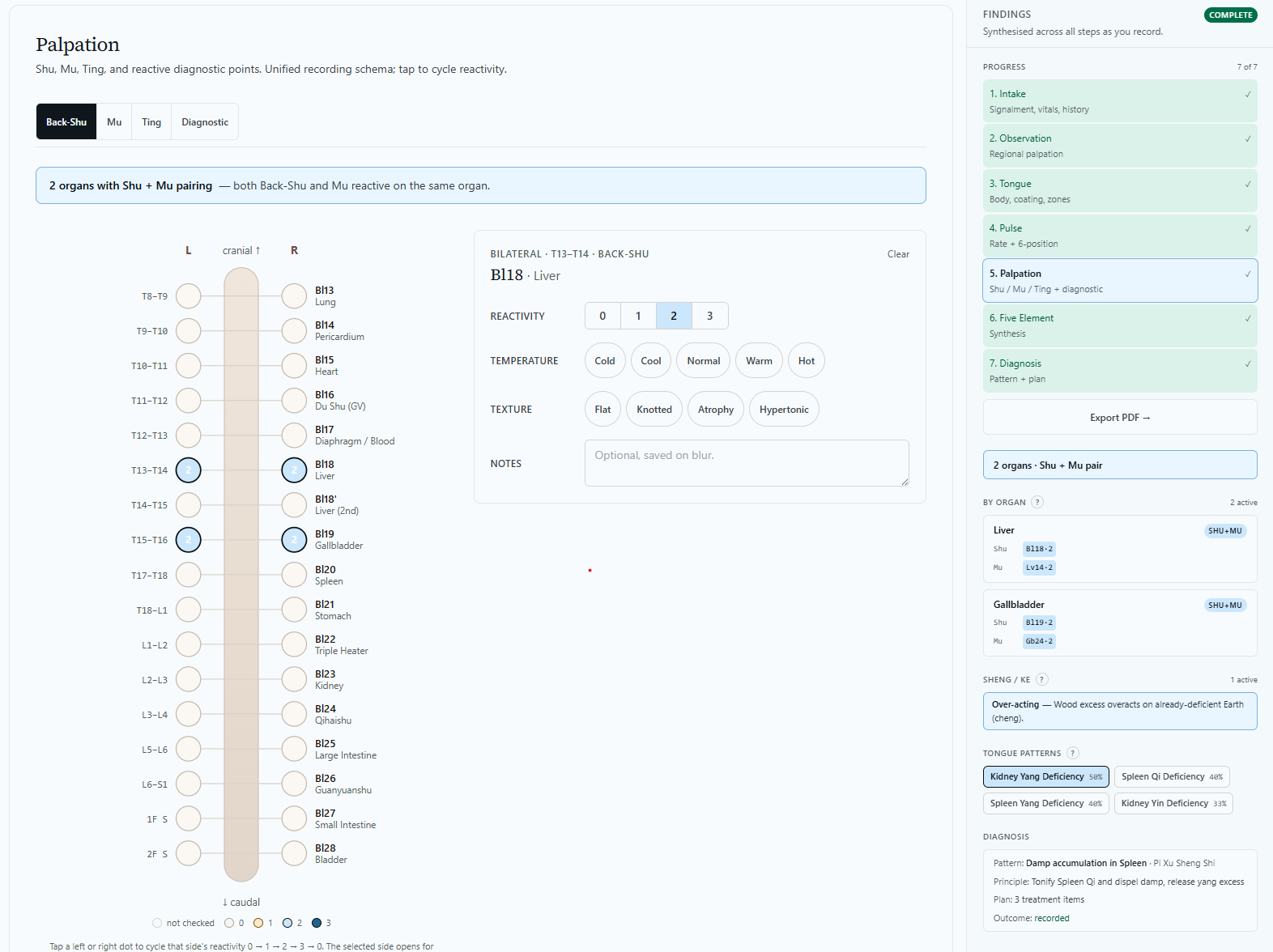This screenshot has height=952, width=1273.
Task: Go to step 7 Diagnosis
Action: pos(1120,371)
